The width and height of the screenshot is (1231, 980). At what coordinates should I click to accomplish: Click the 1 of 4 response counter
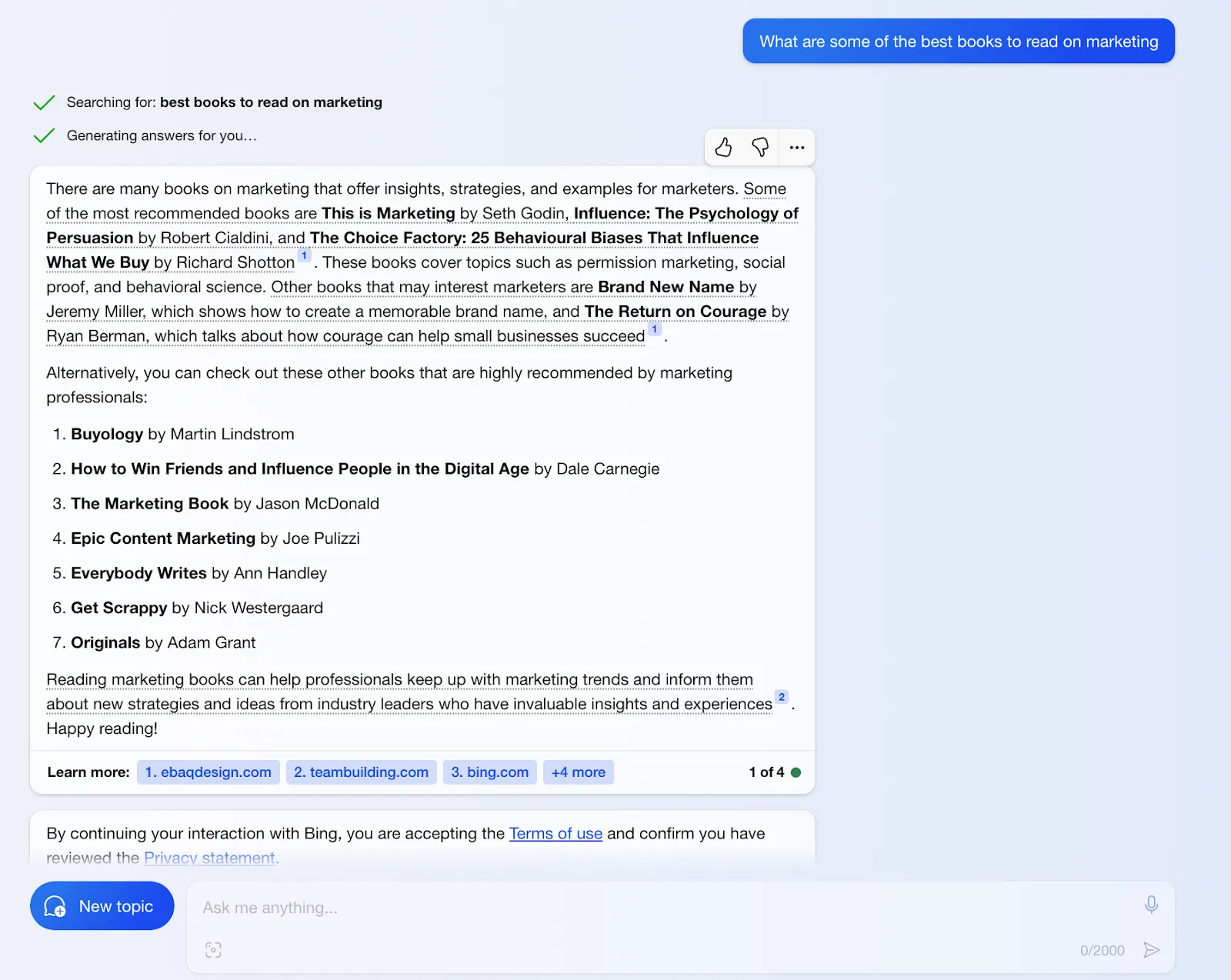[767, 772]
